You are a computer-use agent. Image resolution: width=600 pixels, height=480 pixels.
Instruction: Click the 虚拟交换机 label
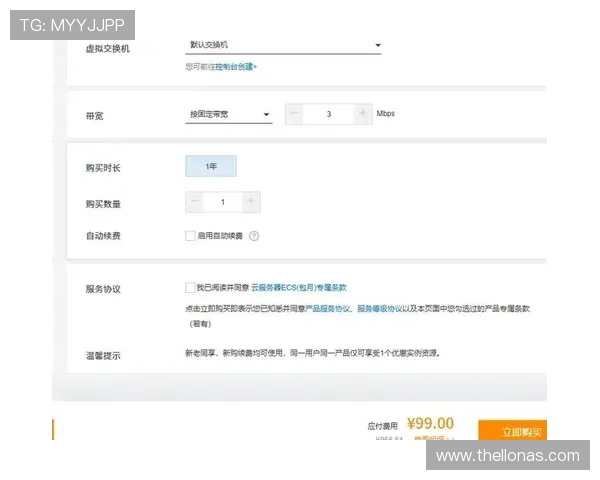[x=108, y=49]
